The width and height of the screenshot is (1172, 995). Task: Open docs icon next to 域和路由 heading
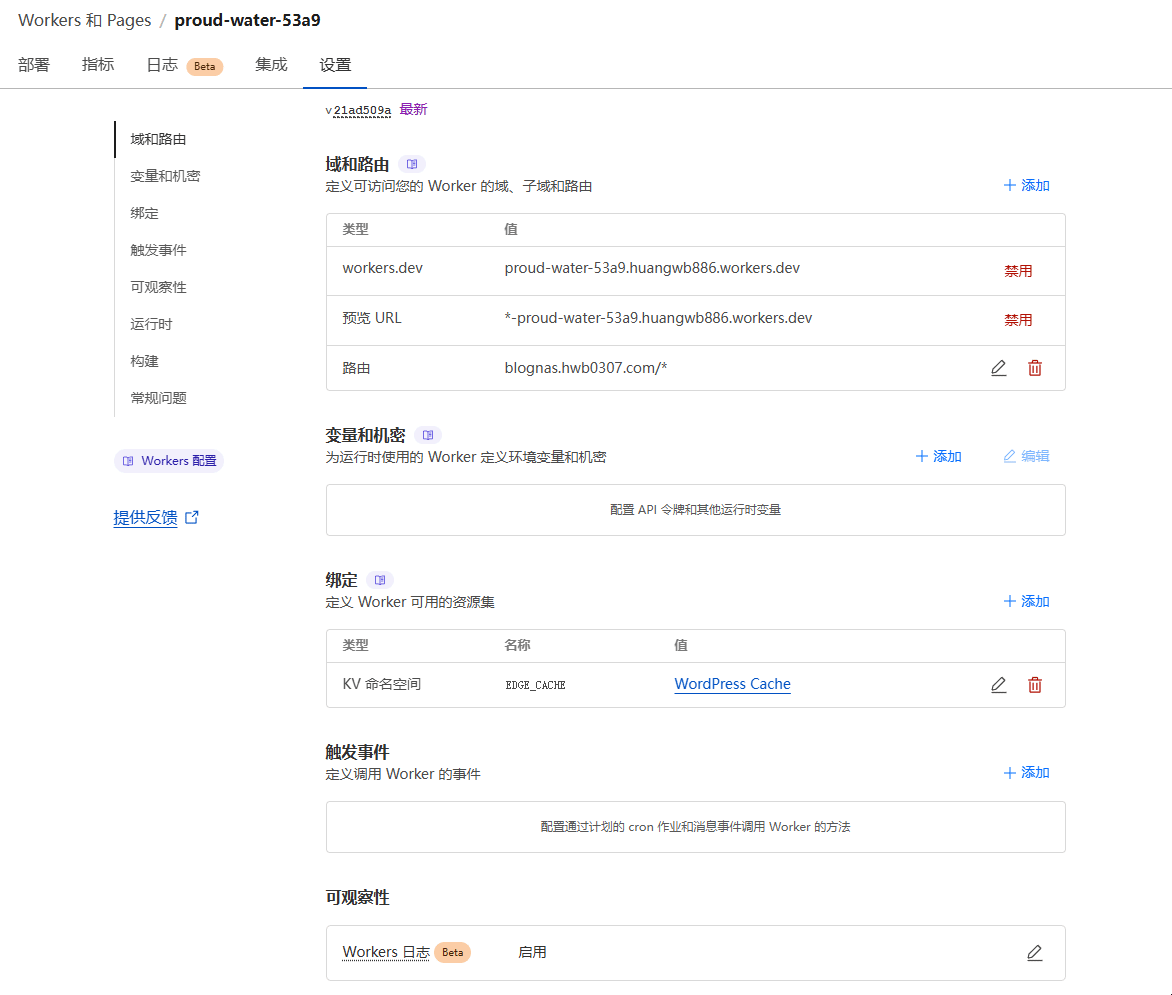coord(411,164)
